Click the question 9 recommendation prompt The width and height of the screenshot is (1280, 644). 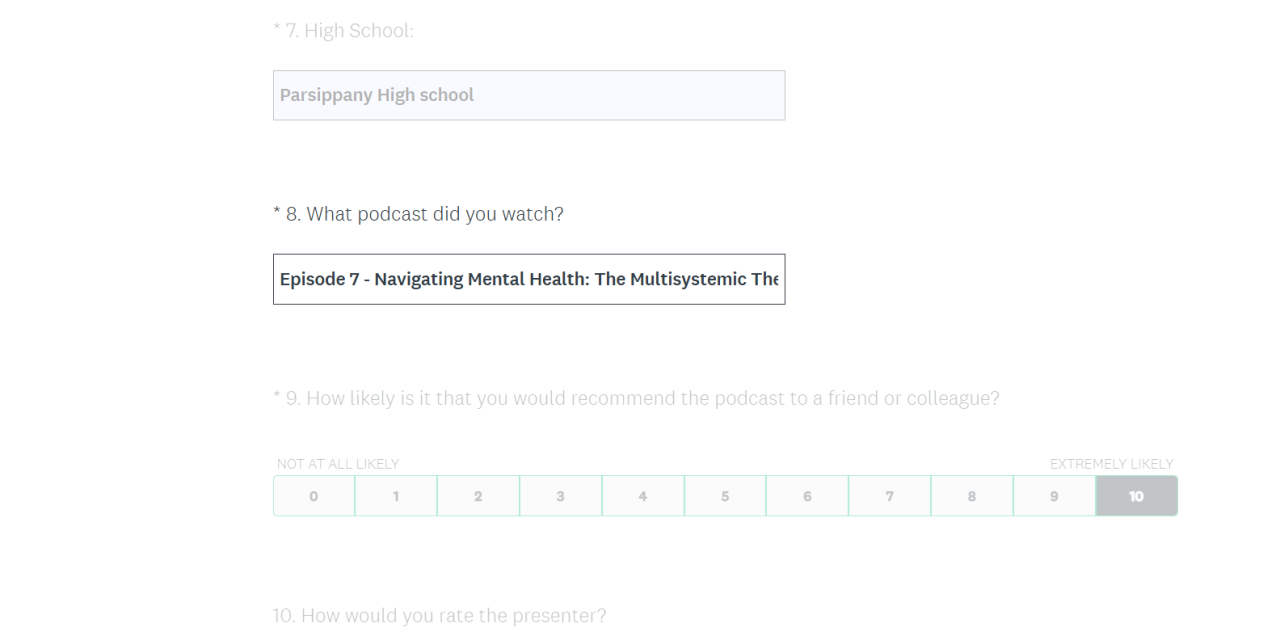pyautogui.click(x=652, y=398)
